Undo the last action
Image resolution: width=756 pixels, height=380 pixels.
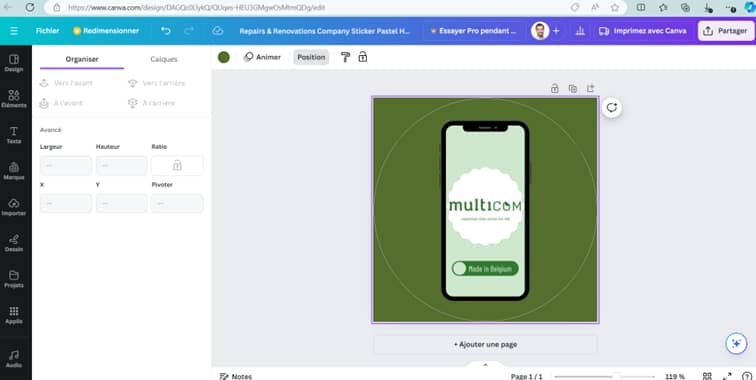click(166, 31)
